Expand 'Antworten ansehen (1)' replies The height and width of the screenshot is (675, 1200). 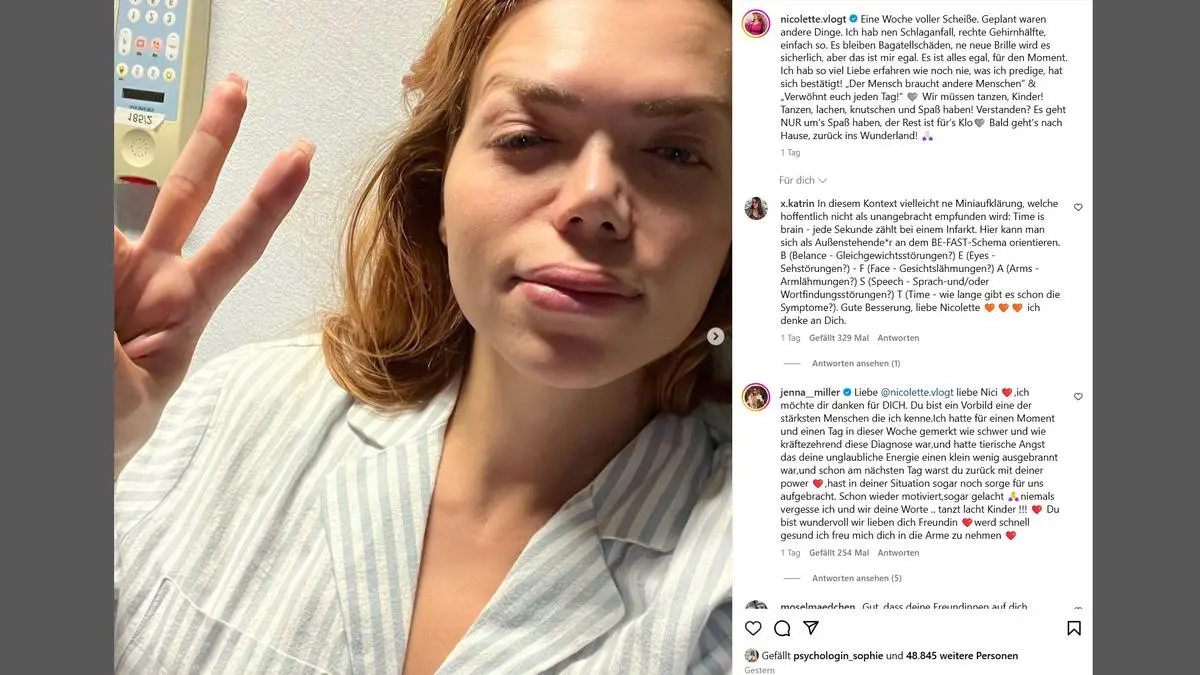(x=856, y=363)
